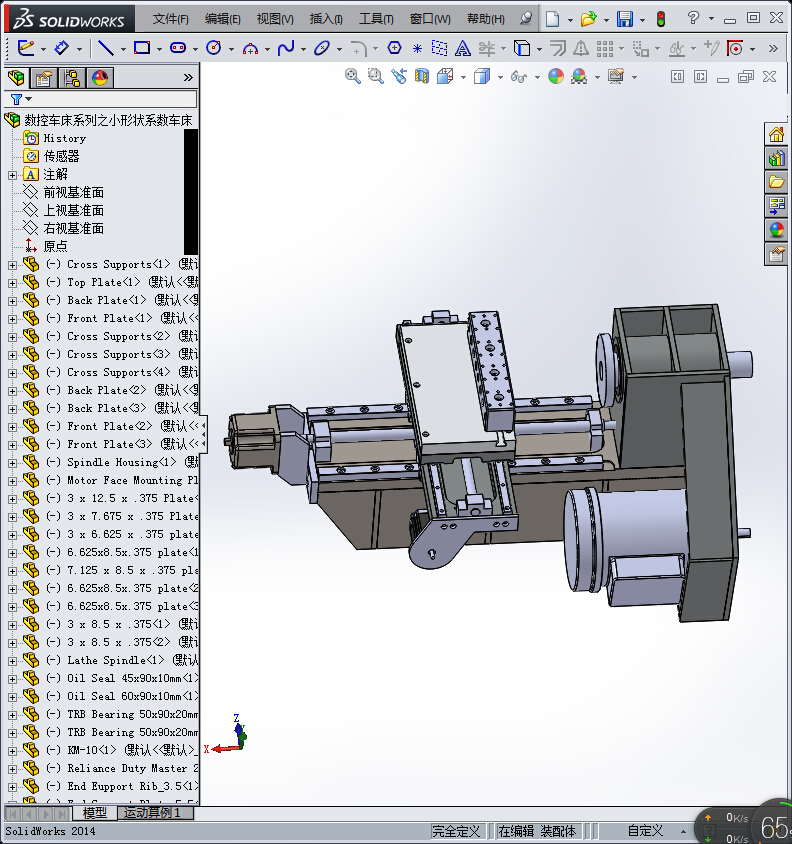The width and height of the screenshot is (792, 844).
Task: Click Zoom to Area icon
Action: click(376, 76)
